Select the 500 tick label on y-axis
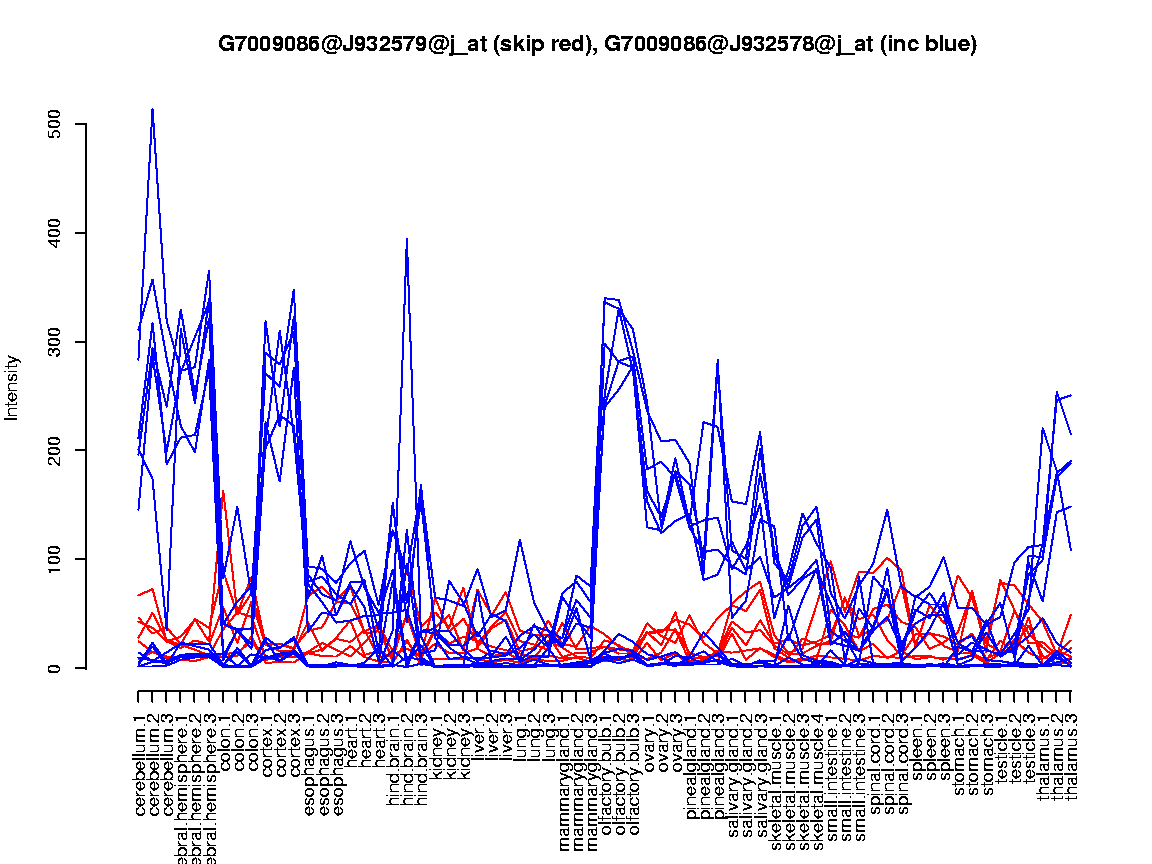The image size is (1152, 864). point(54,125)
